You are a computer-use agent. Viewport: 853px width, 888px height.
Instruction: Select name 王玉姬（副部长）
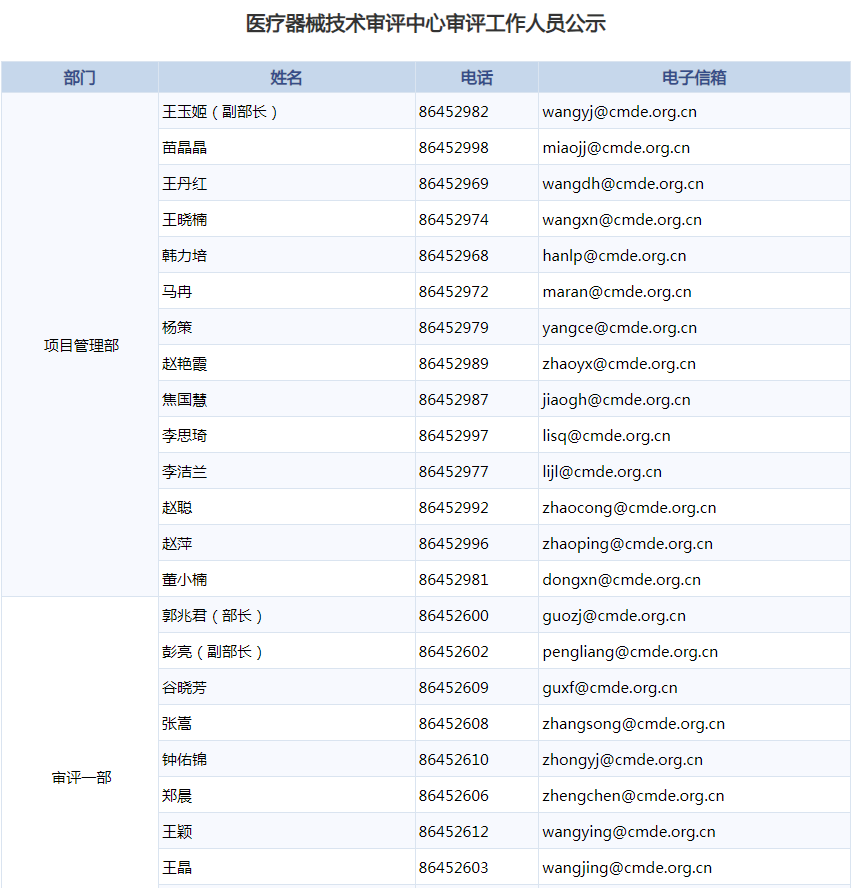220,112
